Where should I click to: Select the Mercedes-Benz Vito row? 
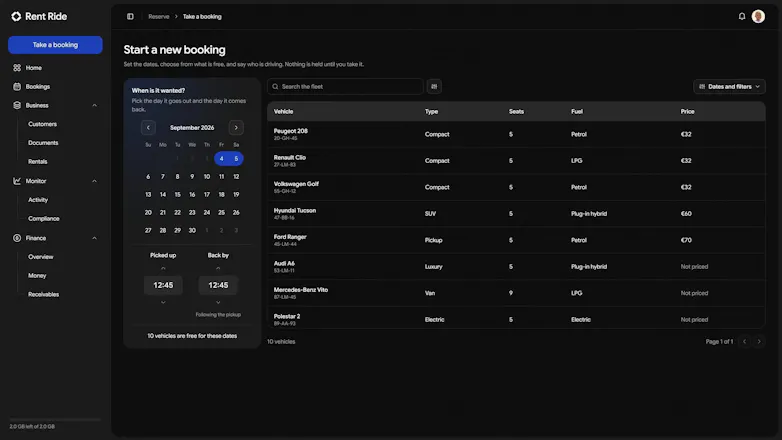(516, 293)
